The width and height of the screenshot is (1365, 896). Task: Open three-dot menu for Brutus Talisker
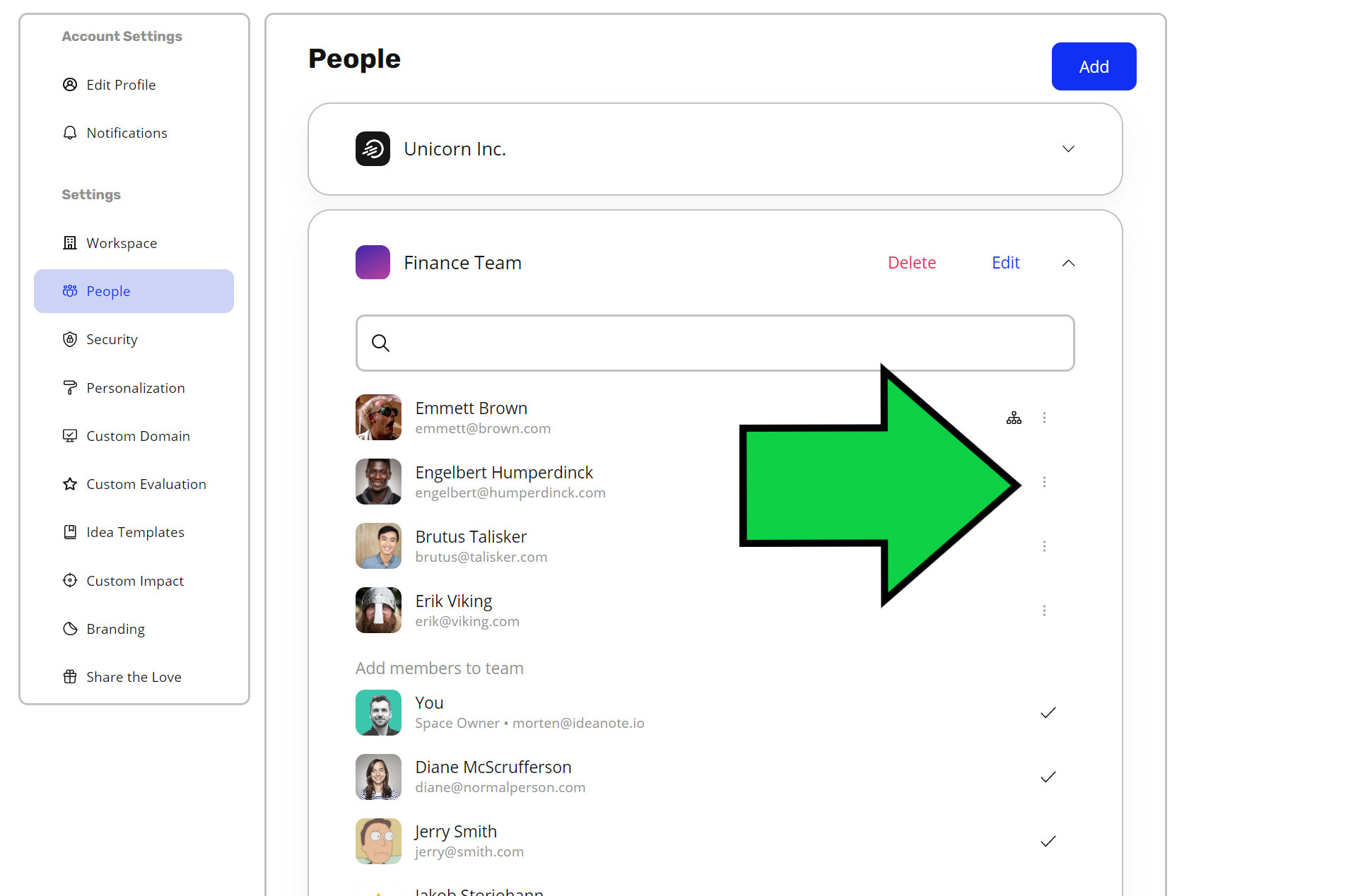[1044, 546]
